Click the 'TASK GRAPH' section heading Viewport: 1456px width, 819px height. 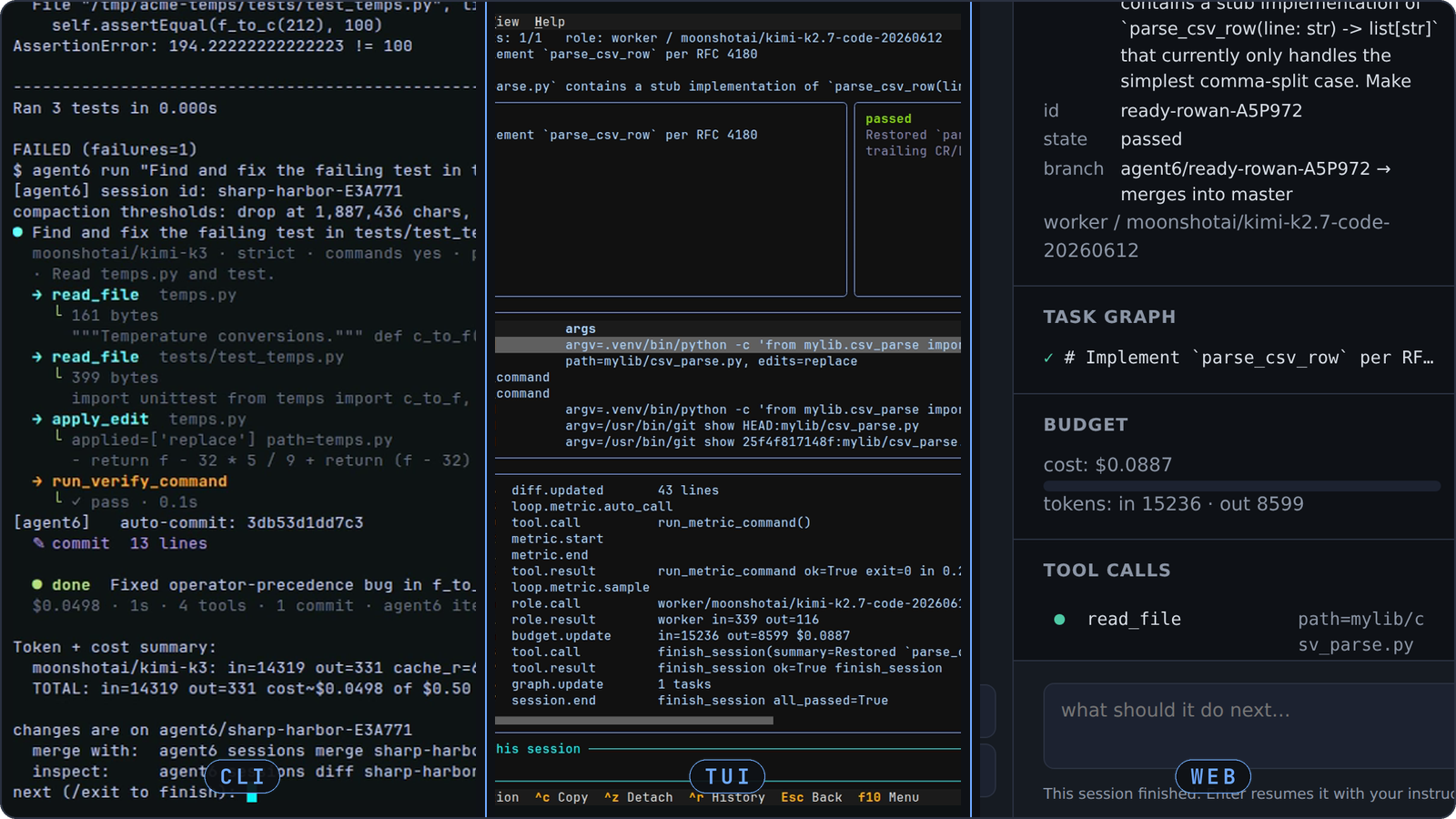(x=1109, y=317)
